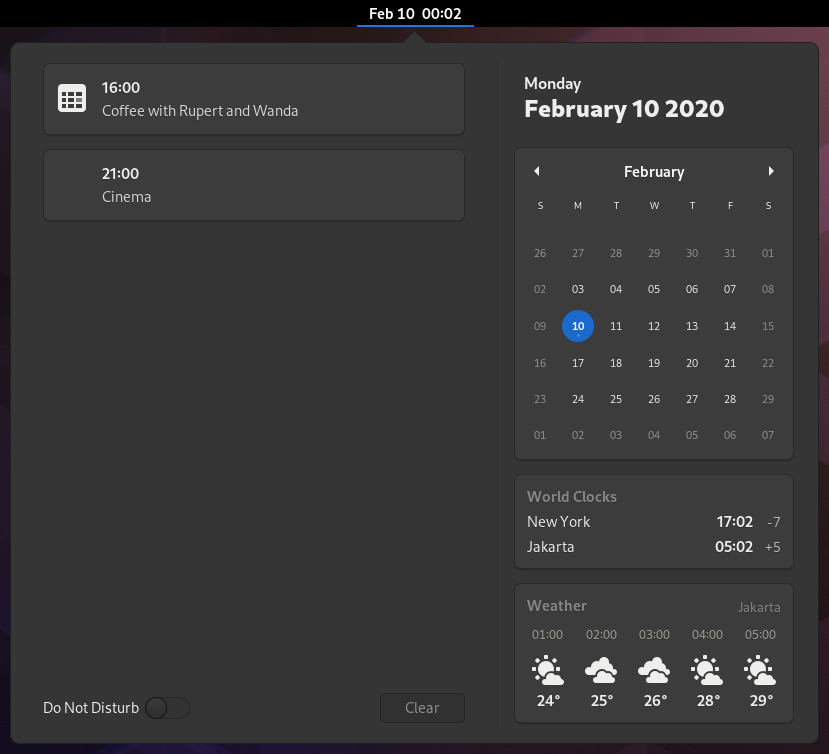Close the popup via Feb 10 clock
829x754 pixels.
pyautogui.click(x=415, y=13)
